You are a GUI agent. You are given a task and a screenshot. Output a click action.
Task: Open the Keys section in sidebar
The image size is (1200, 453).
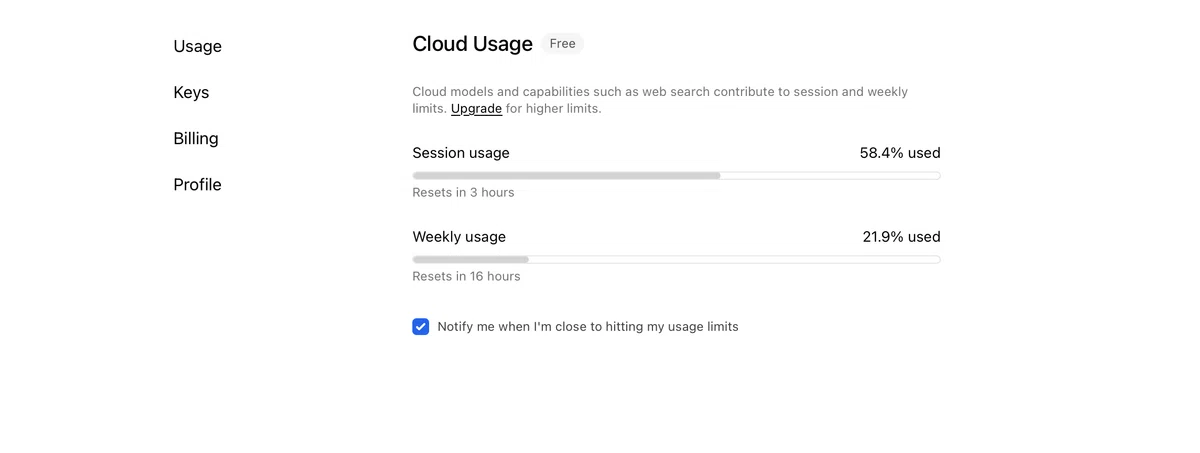coord(191,92)
